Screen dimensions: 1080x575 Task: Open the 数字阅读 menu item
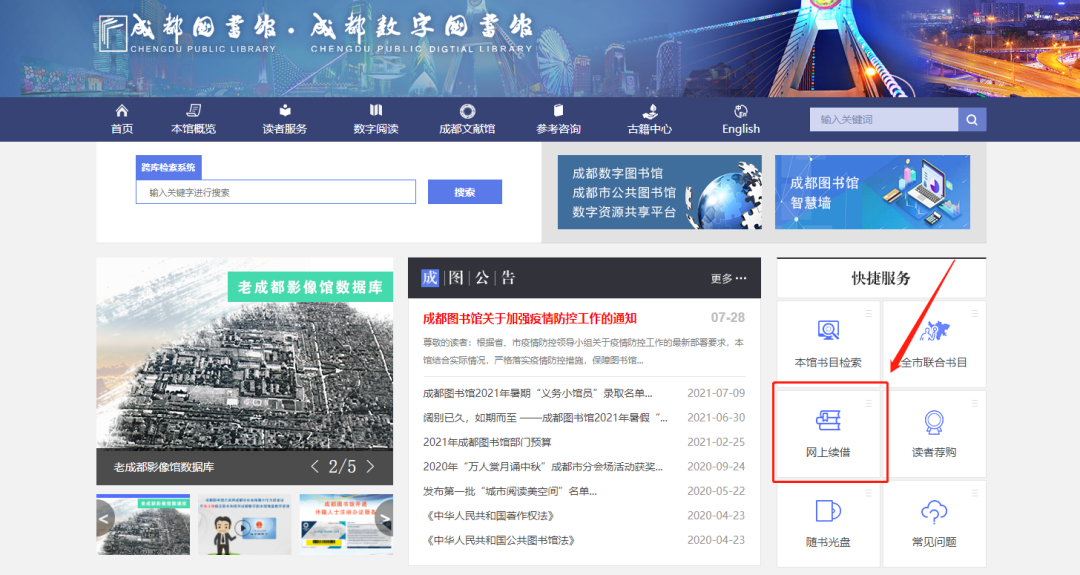[x=375, y=129]
